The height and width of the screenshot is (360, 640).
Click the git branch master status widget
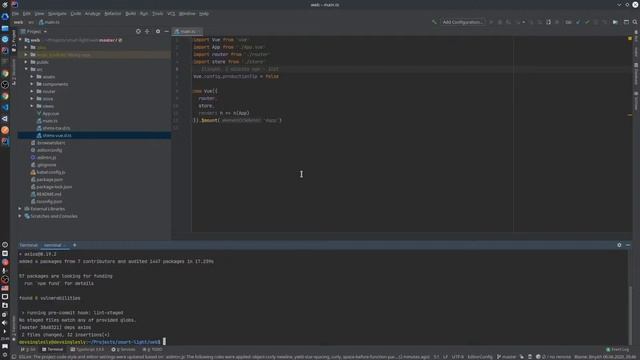coord(506,357)
